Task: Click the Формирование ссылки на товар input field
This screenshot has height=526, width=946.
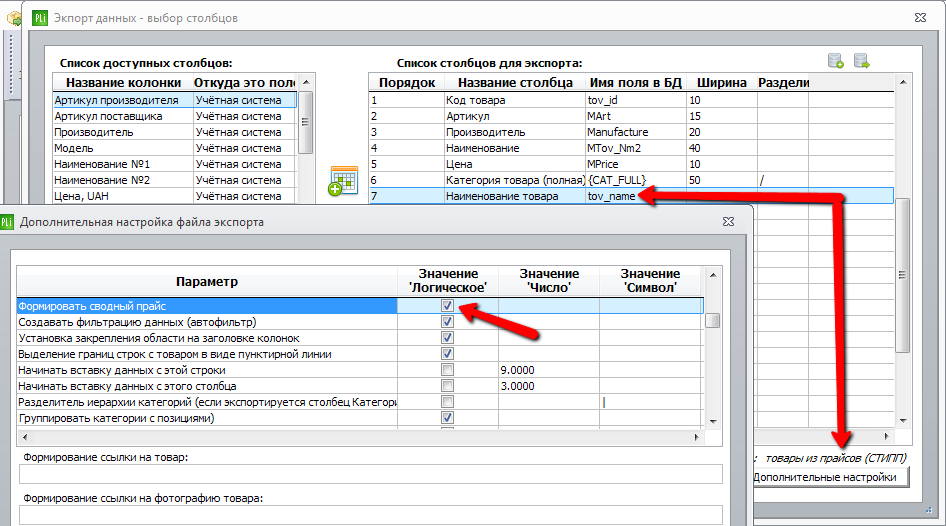Action: pyautogui.click(x=370, y=474)
